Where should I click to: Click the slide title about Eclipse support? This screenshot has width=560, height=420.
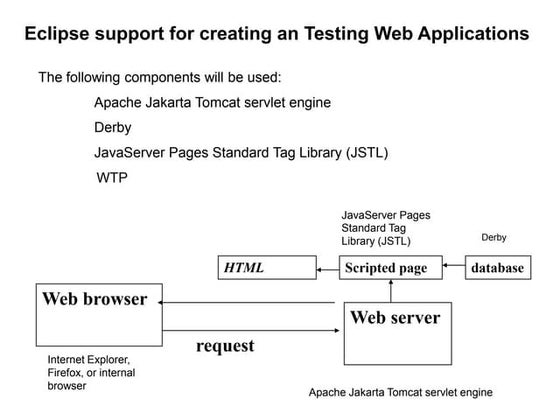coord(277,34)
